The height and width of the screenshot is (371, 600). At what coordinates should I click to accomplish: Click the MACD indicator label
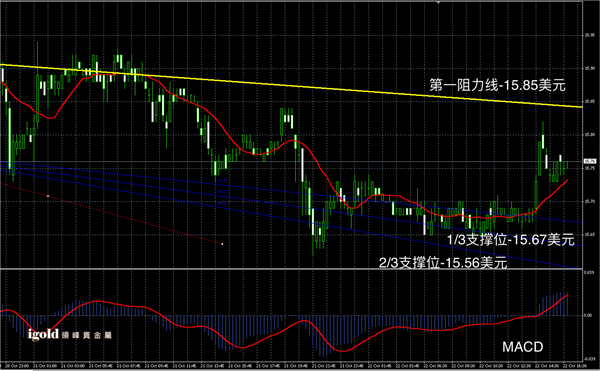pos(522,347)
